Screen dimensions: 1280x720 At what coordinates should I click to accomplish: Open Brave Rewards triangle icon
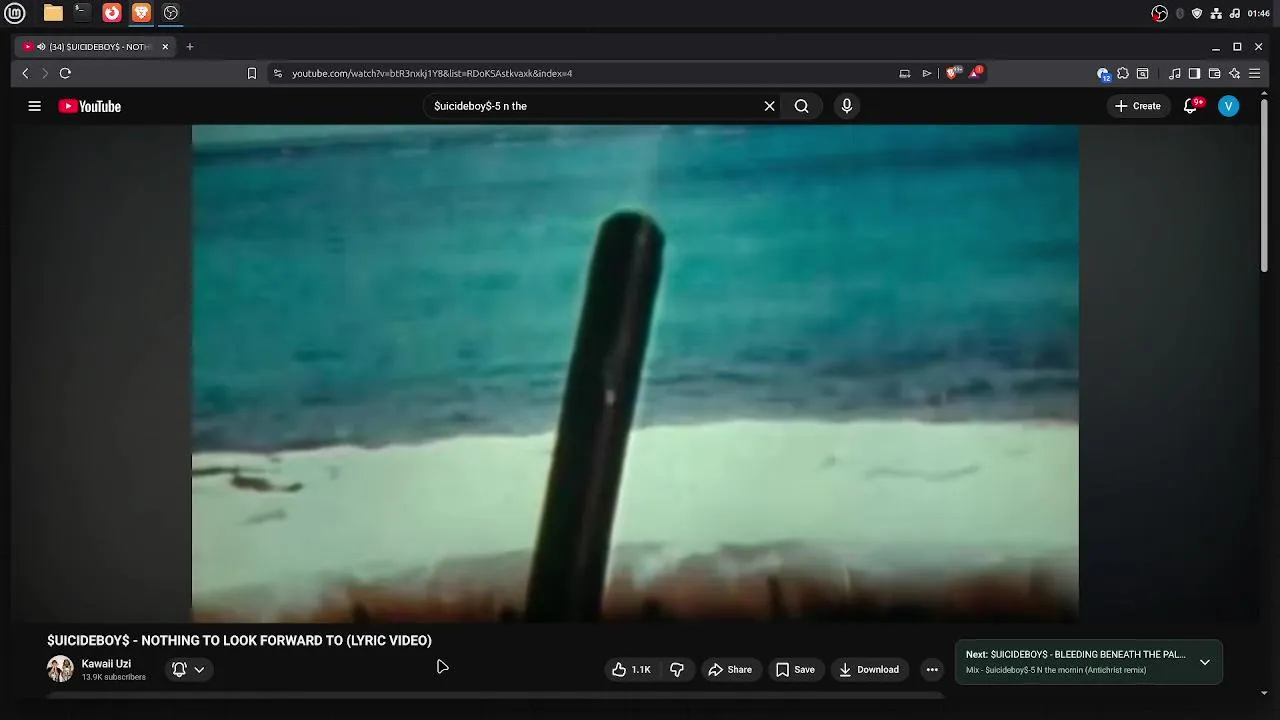pos(975,73)
